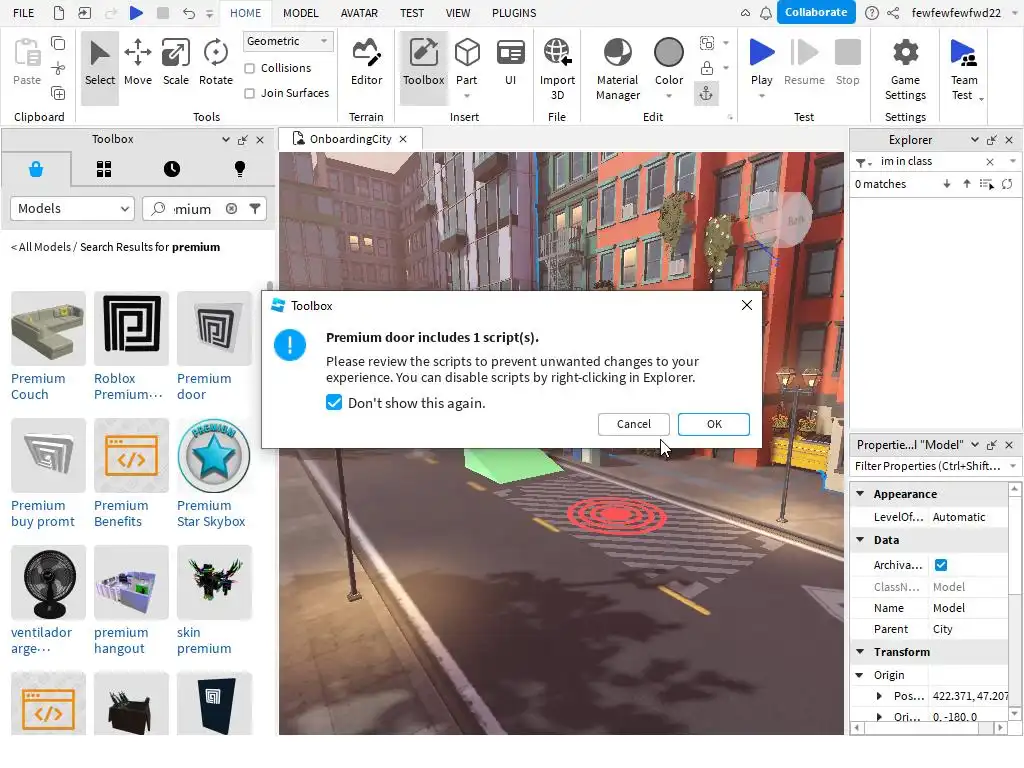1024x768 pixels.
Task: Switch to PLUGINS ribbon tab
Action: click(x=514, y=13)
